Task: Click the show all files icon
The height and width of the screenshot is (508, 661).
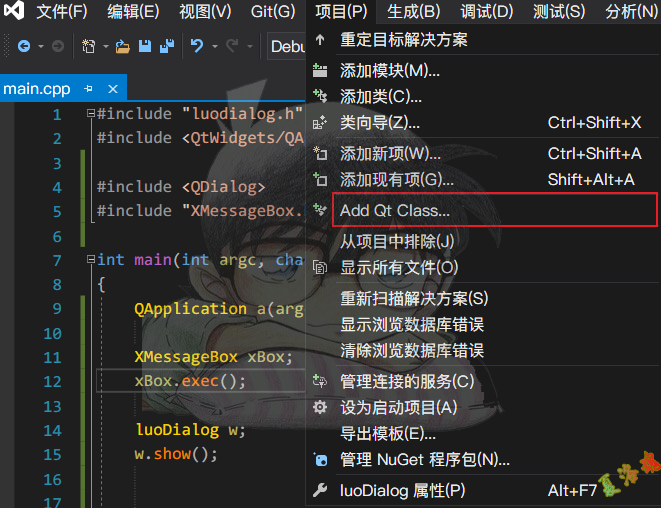Action: click(320, 267)
